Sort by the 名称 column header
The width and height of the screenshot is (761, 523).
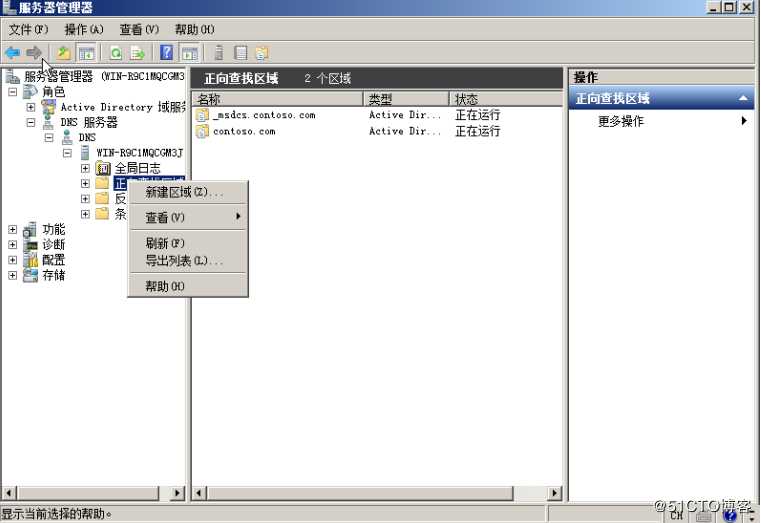[278, 99]
